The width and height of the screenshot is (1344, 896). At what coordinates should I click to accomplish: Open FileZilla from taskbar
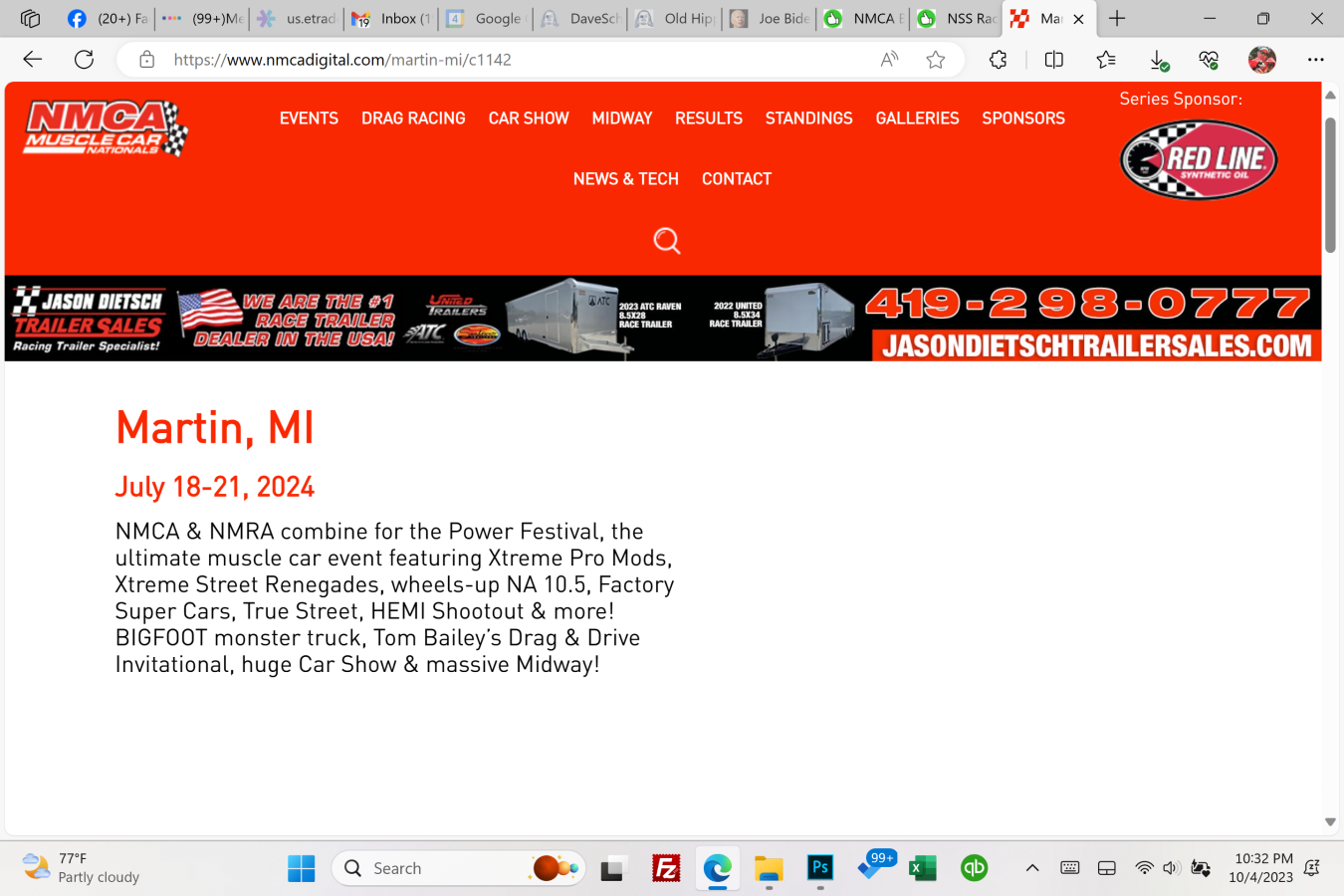click(x=666, y=869)
